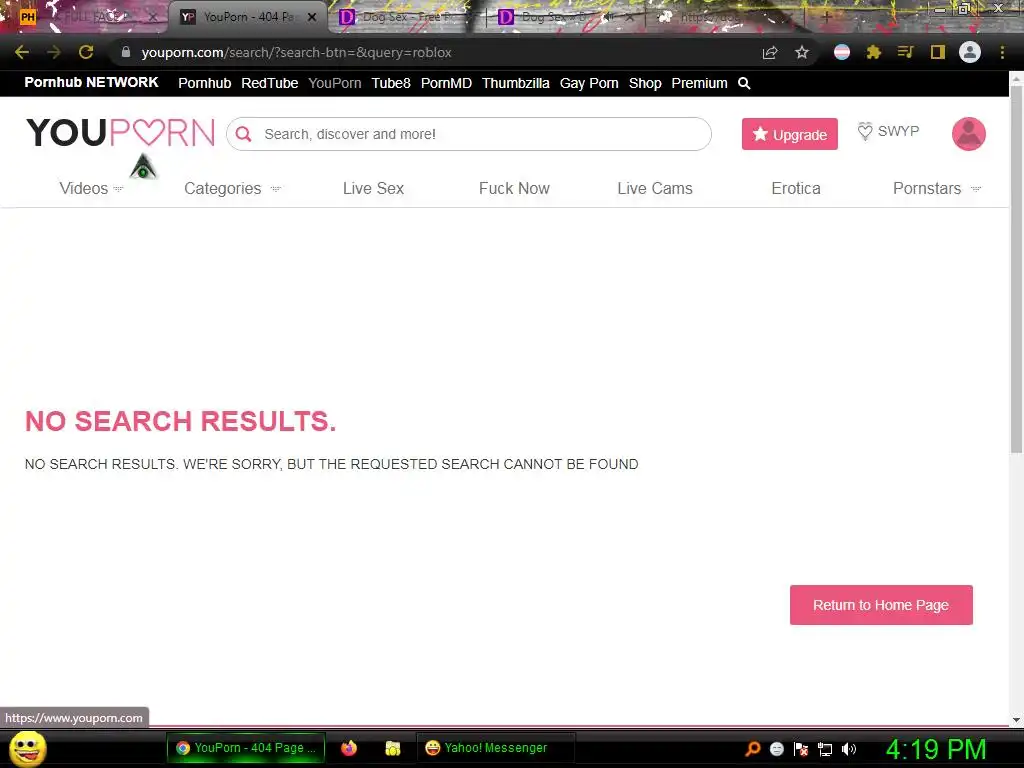
Task: Expand the Videos dropdown menu
Action: click(x=91, y=188)
